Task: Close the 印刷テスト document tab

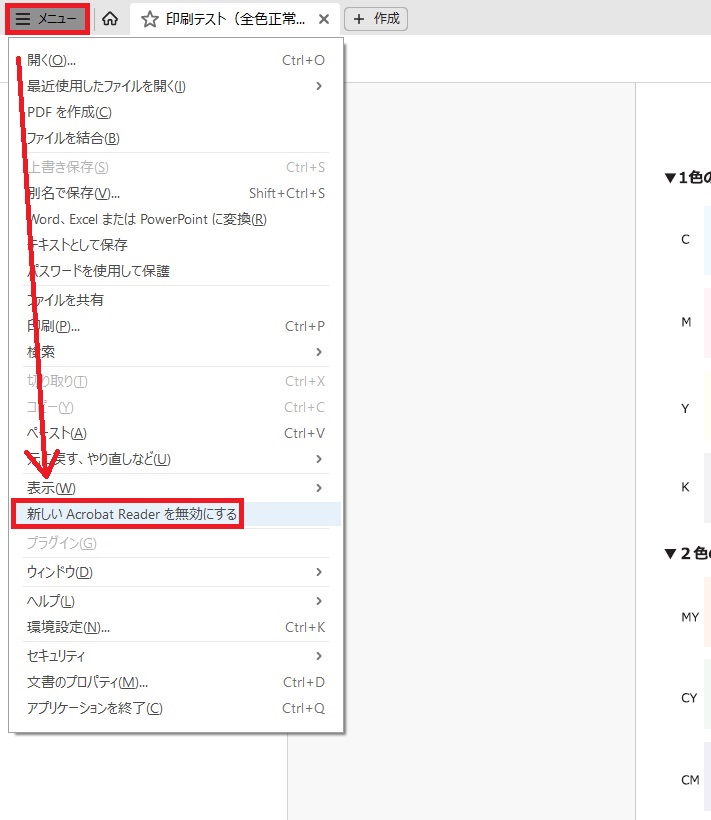Action: (323, 19)
